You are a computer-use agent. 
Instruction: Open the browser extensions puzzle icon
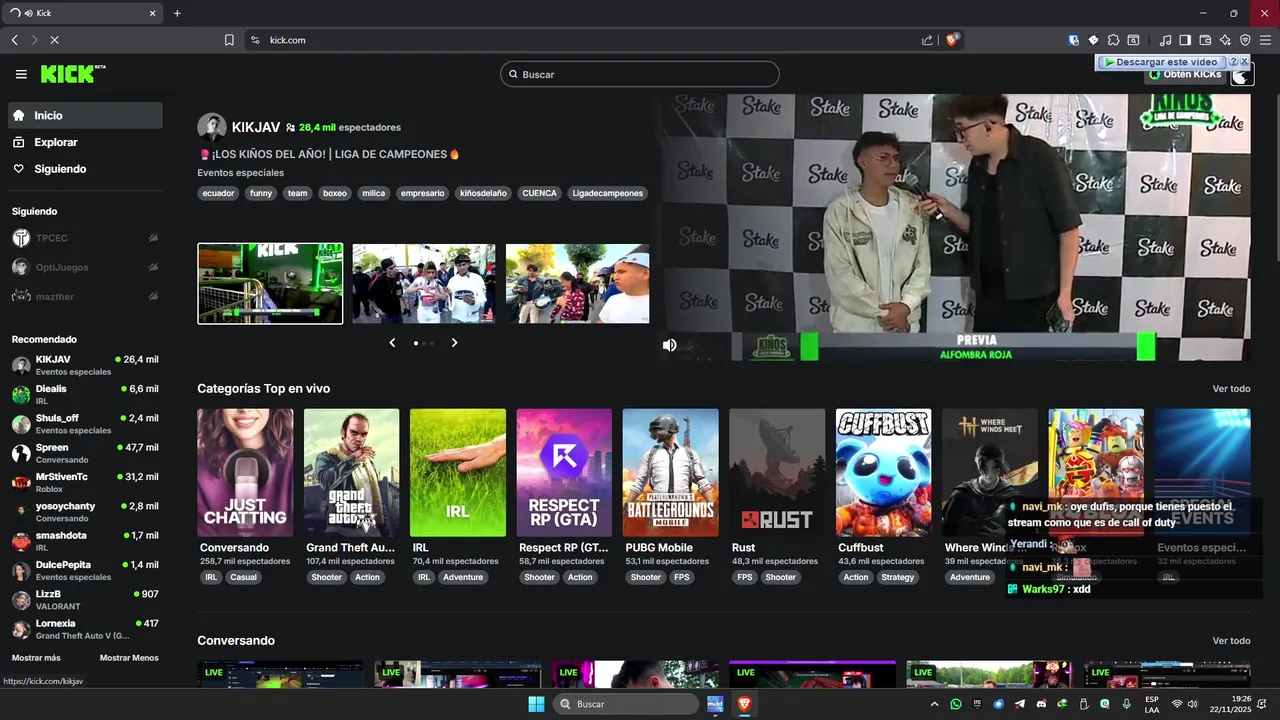[x=1113, y=40]
